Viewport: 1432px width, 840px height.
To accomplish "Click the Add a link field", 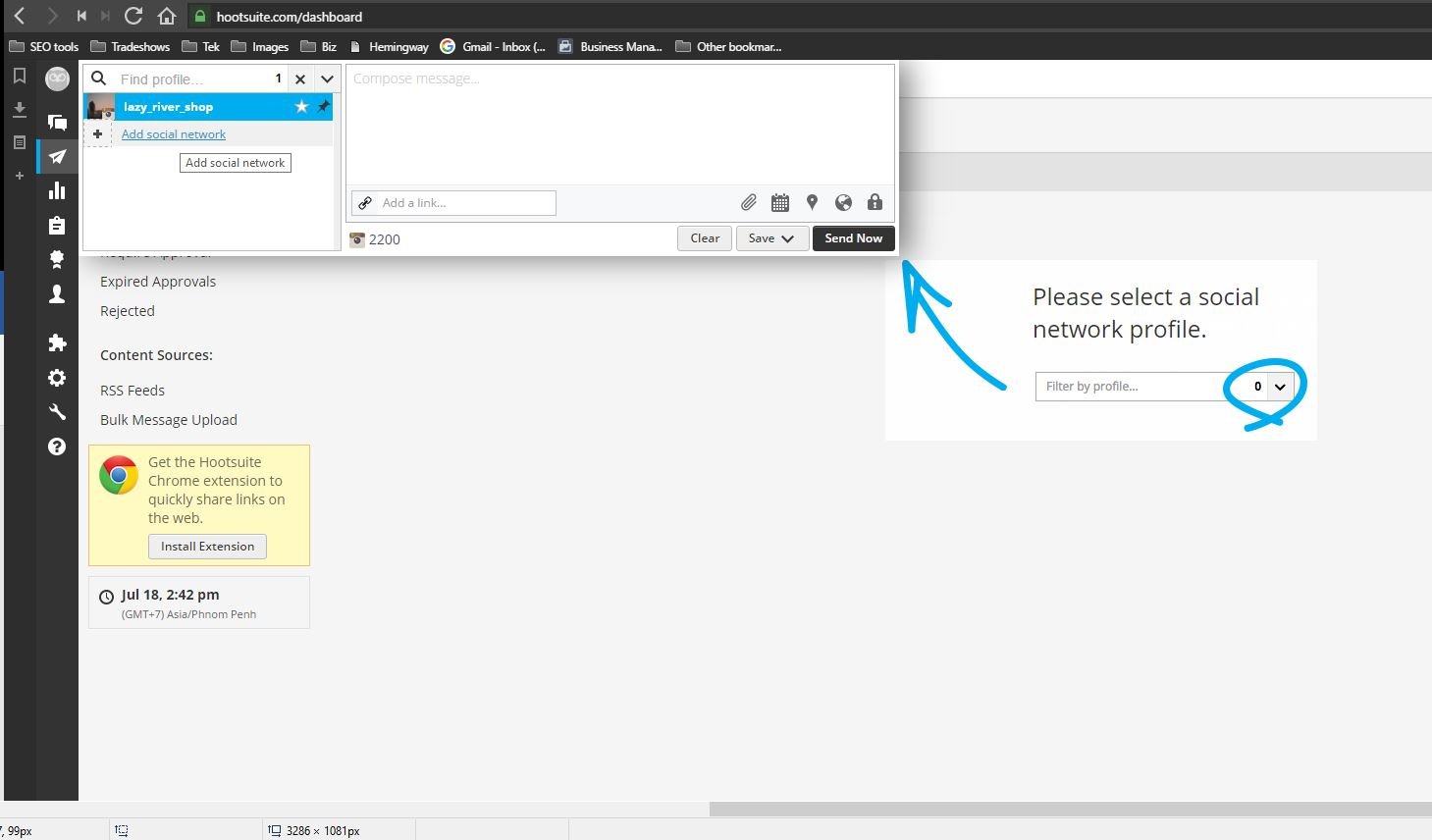I will point(453,203).
